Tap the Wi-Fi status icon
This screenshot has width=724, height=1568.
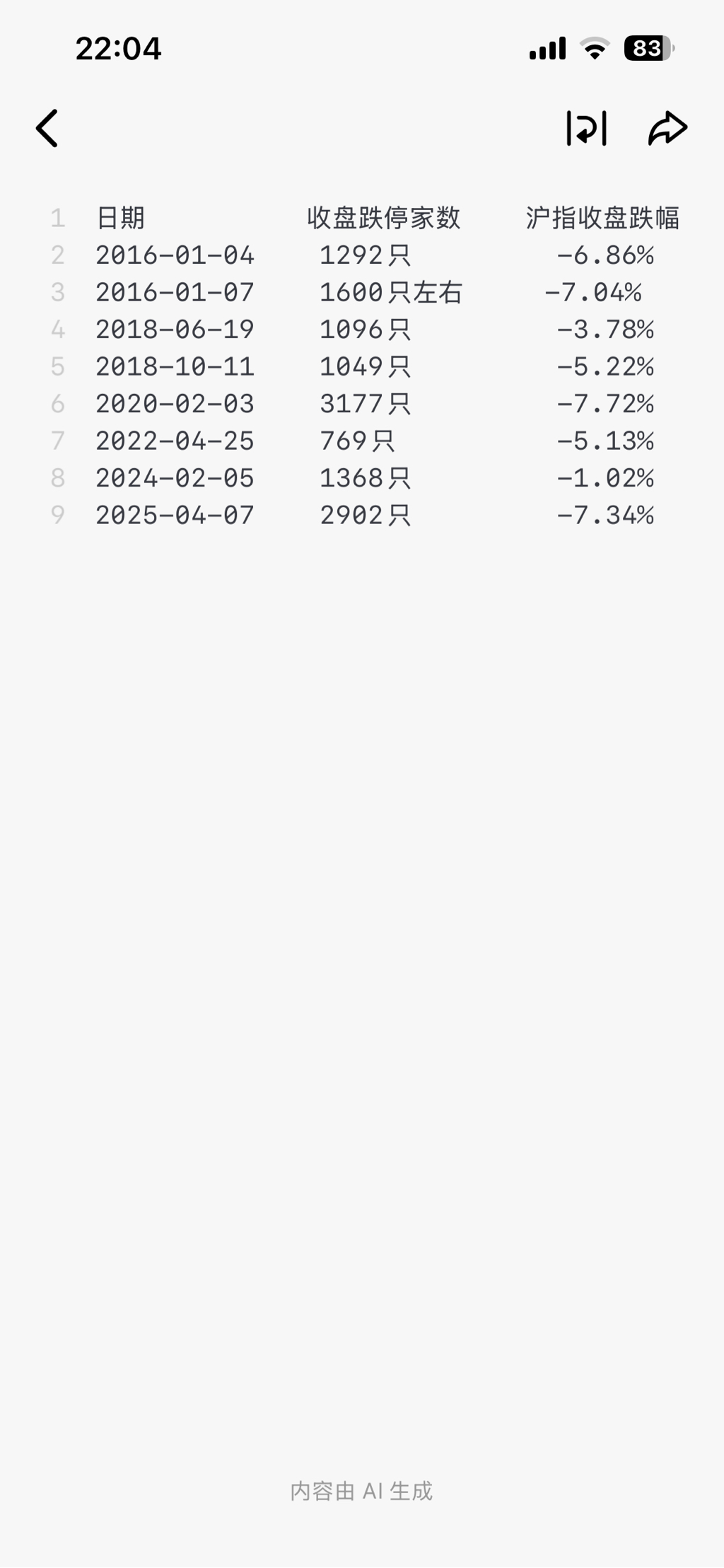595,48
